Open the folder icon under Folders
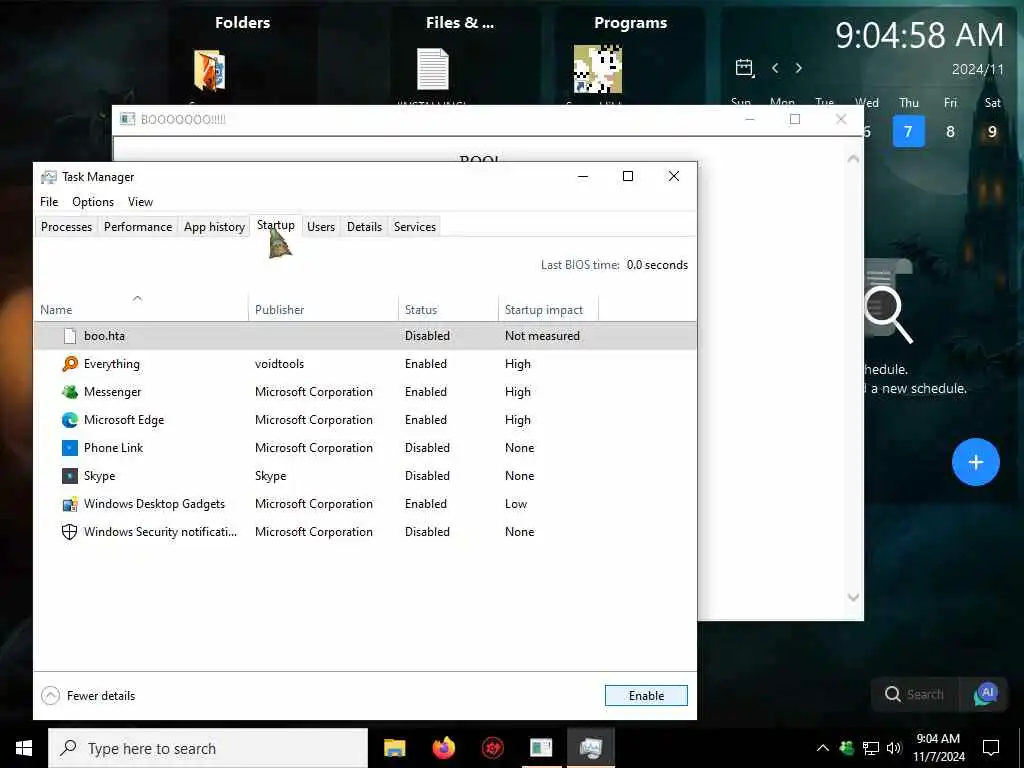The image size is (1024, 768). click(210, 70)
